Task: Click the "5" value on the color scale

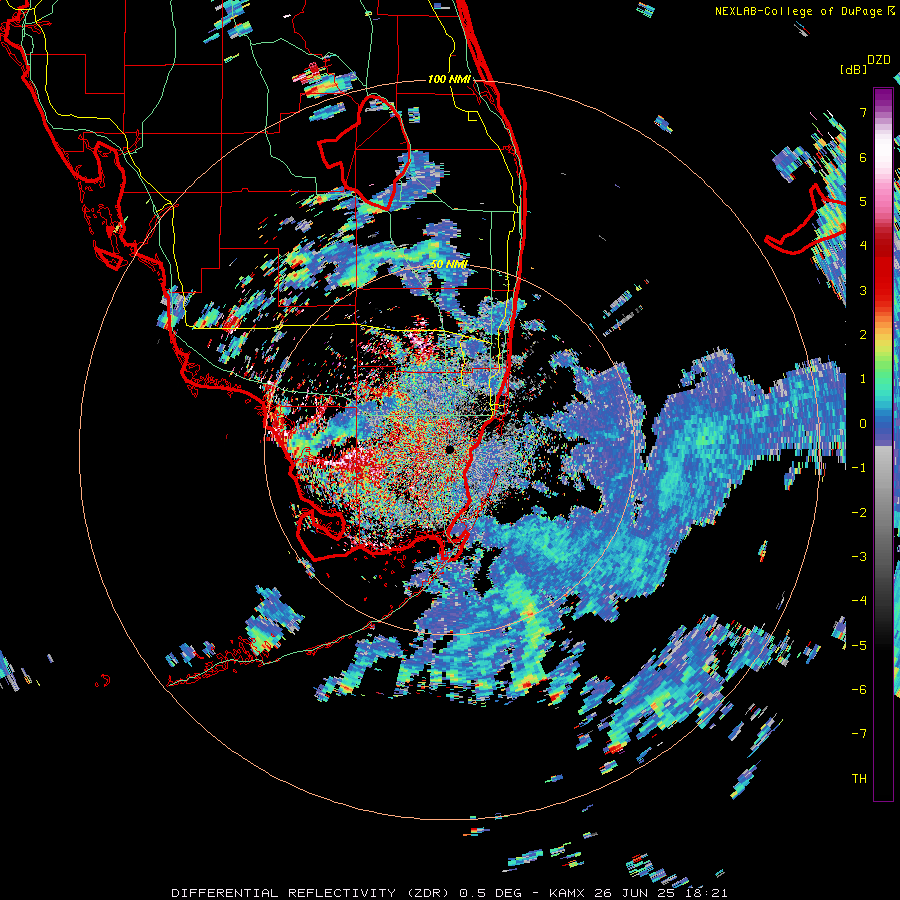Action: click(863, 201)
